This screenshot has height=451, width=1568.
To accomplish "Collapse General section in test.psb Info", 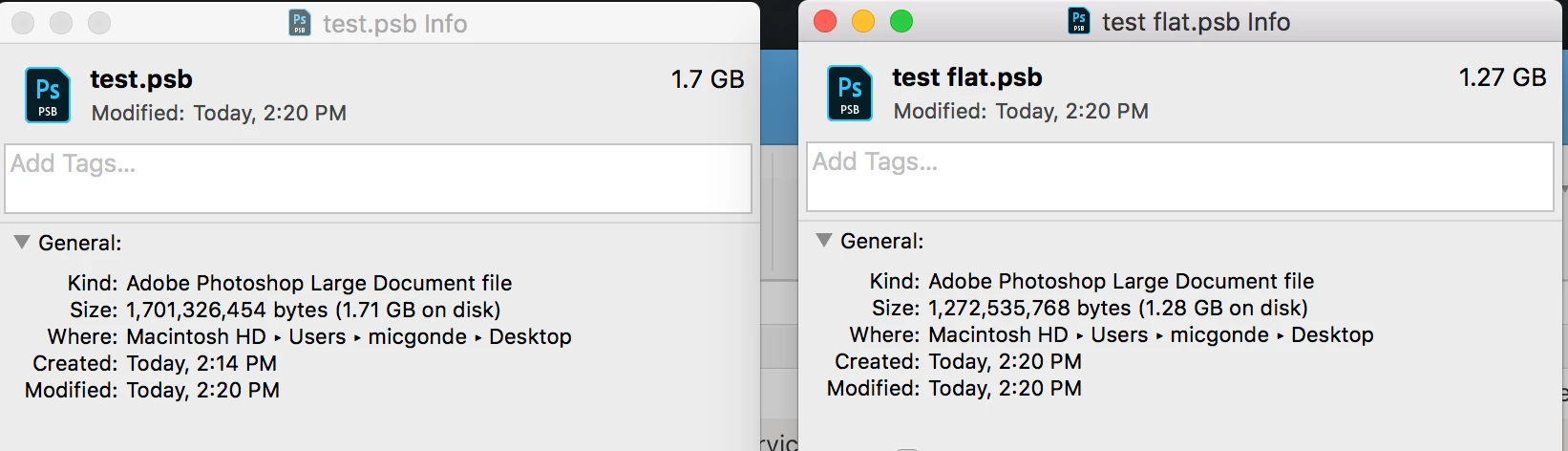I will [21, 243].
